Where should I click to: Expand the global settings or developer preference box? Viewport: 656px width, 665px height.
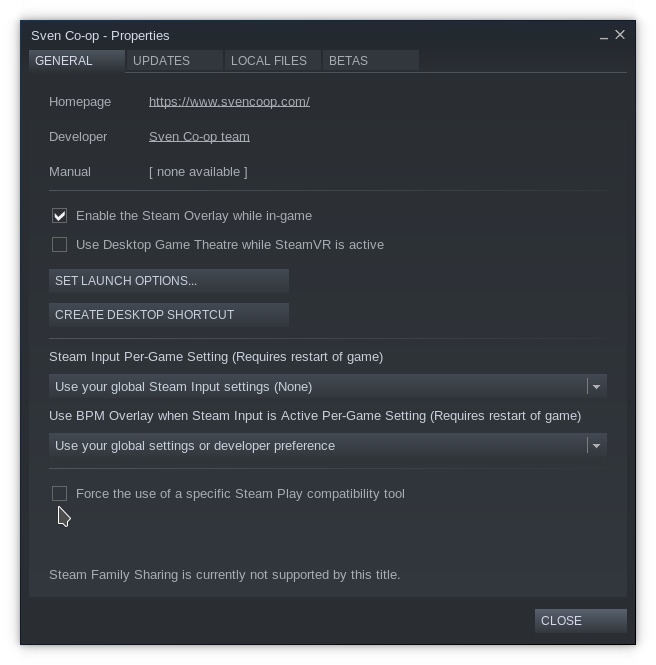click(x=318, y=446)
